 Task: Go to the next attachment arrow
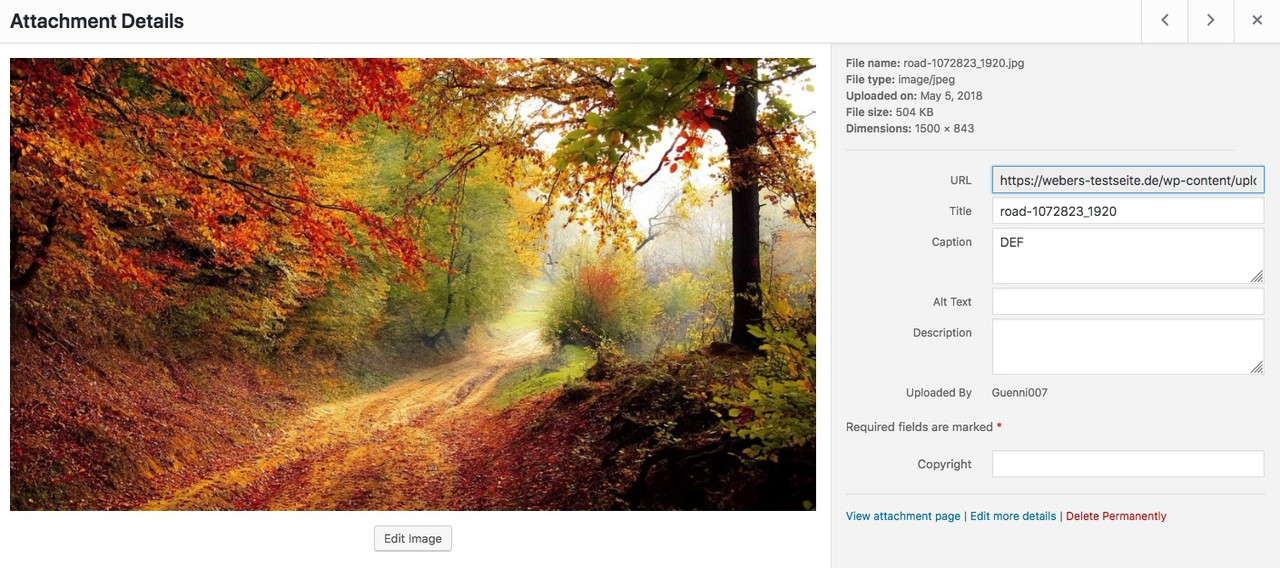(x=1211, y=21)
